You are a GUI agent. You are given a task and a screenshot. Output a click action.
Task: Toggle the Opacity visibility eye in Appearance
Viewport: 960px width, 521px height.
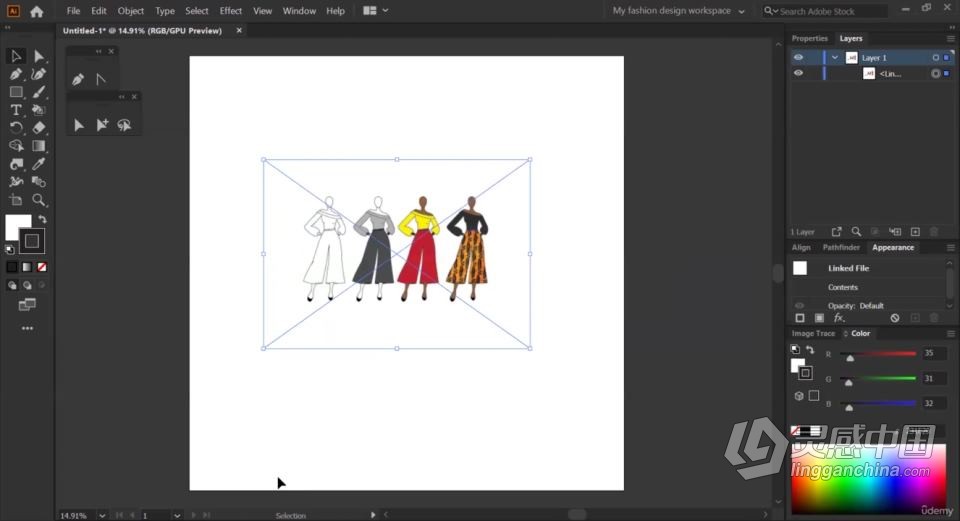click(x=799, y=305)
